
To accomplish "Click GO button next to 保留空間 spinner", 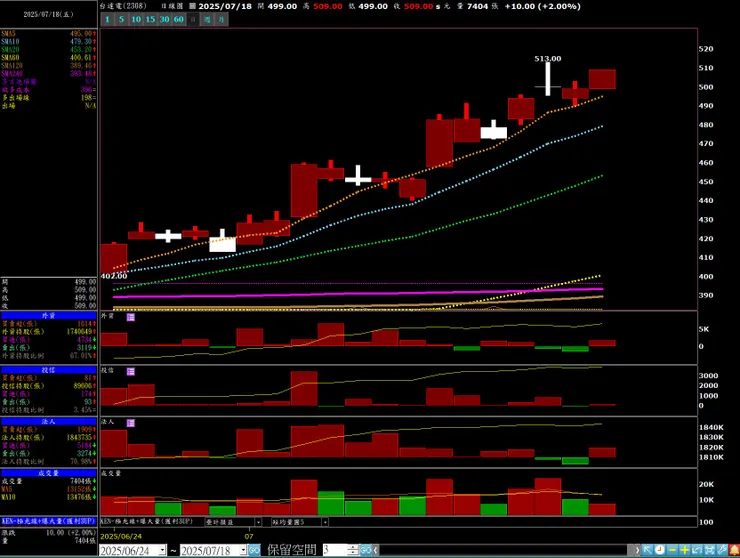I will click(x=365, y=550).
